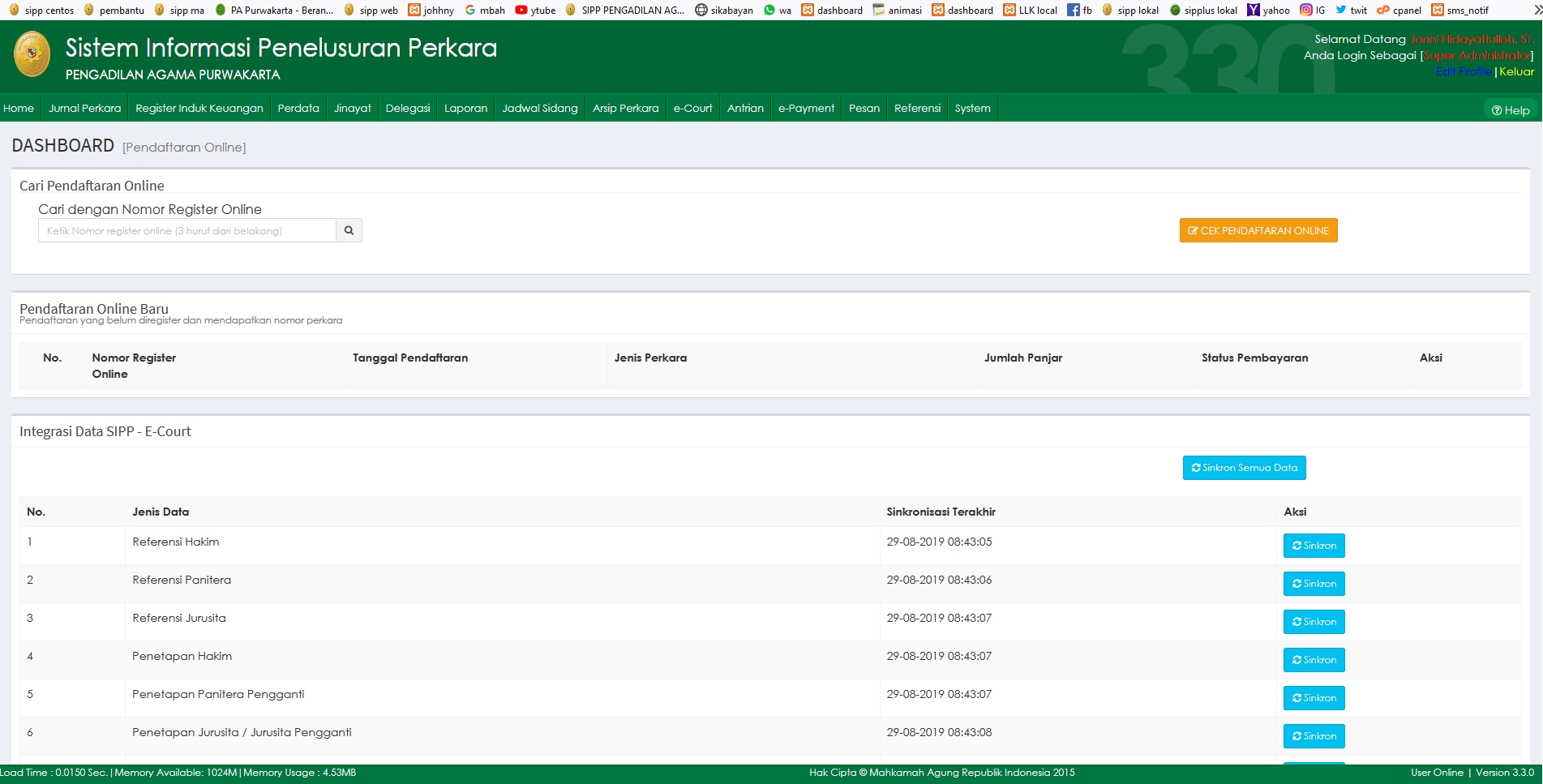Open the LLK local bookmark

click(x=1030, y=10)
